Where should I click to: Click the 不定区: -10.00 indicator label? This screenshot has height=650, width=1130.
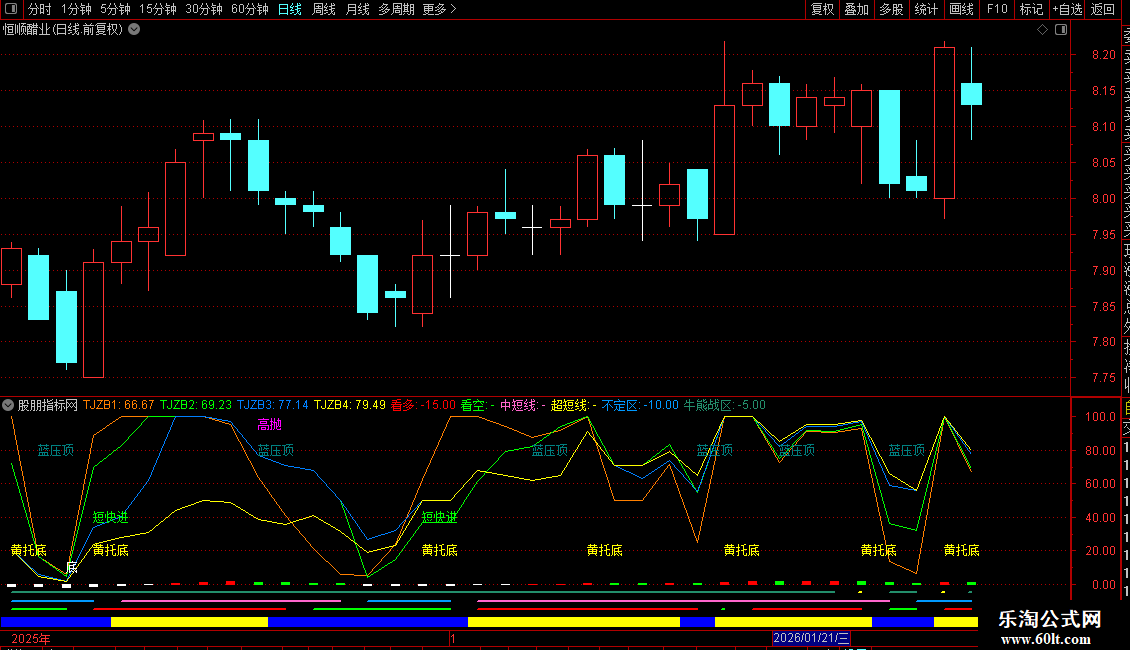[x=641, y=405]
